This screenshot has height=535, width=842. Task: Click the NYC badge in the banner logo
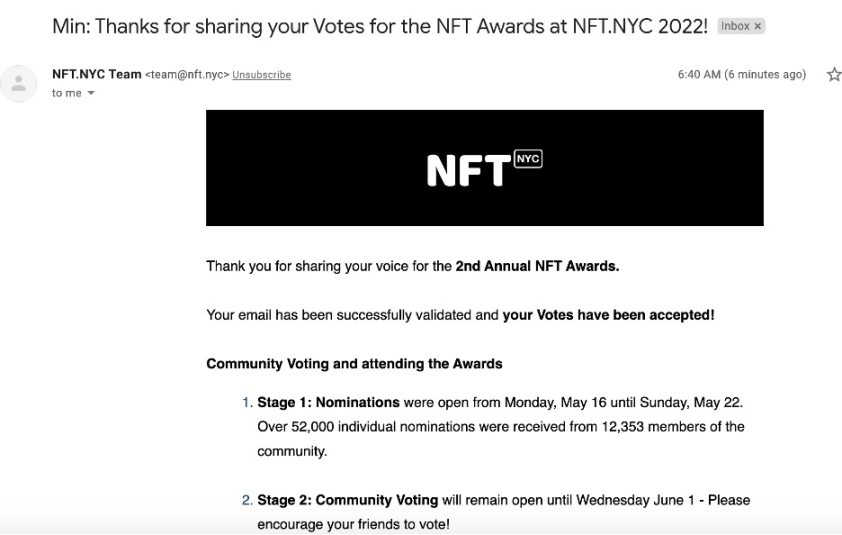tap(528, 159)
